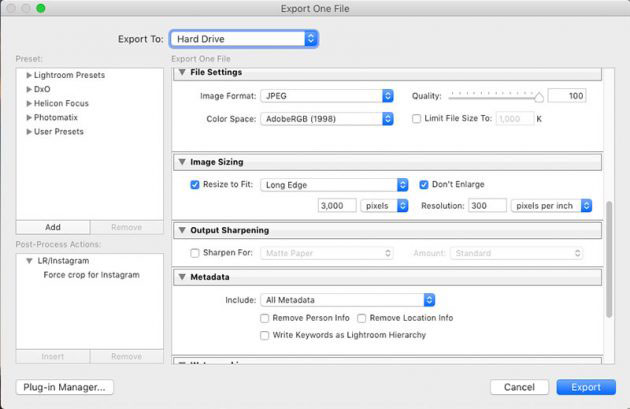Cancel the export dialog
630x409 pixels.
(519, 387)
